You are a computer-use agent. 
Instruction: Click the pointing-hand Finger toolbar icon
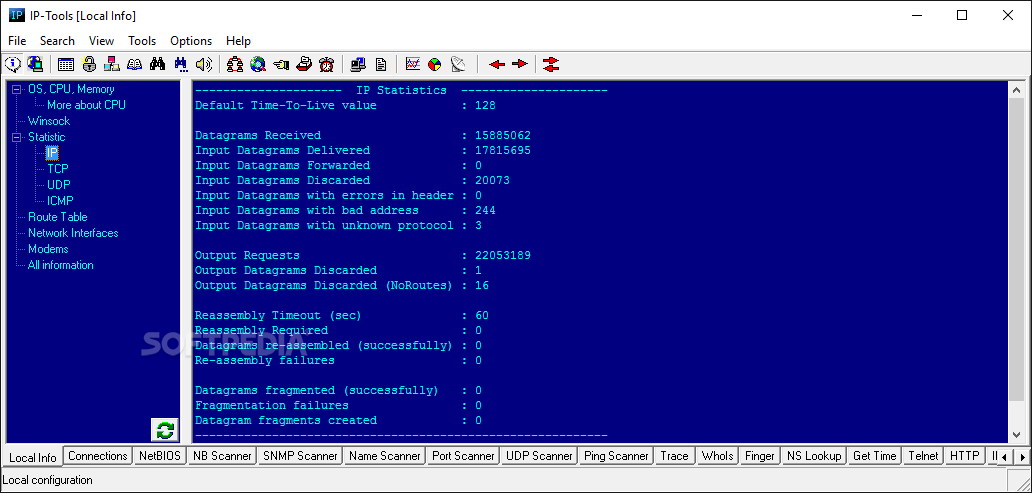pyautogui.click(x=281, y=64)
